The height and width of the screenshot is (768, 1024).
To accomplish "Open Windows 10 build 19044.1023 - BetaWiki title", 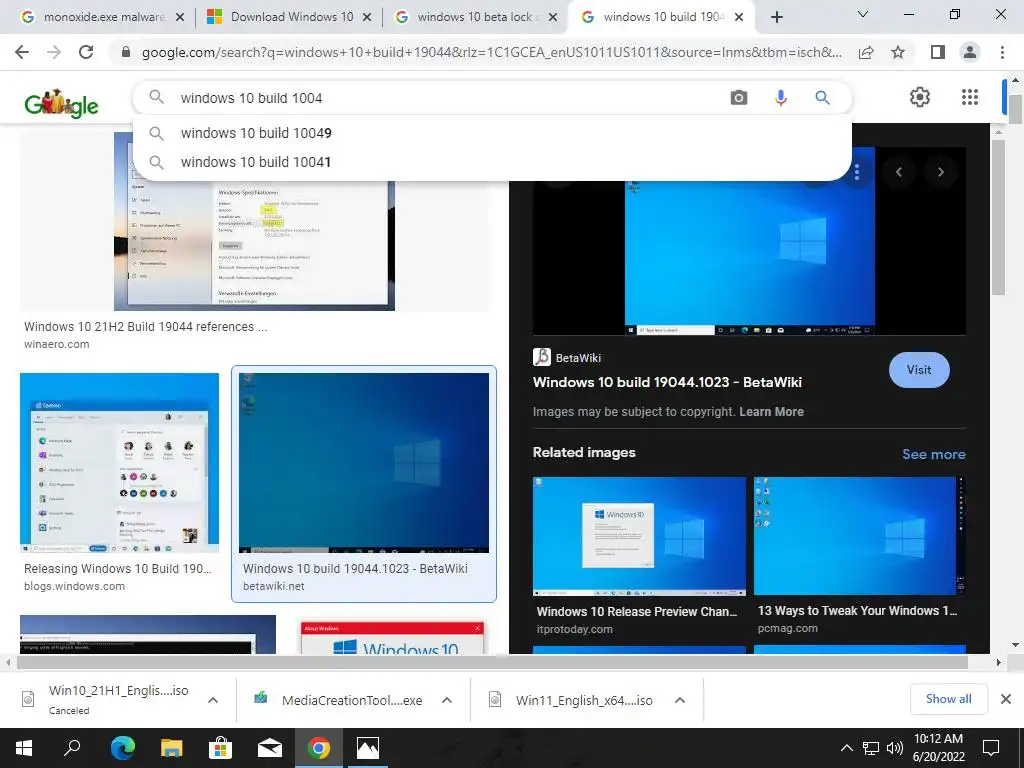I will coord(667,382).
